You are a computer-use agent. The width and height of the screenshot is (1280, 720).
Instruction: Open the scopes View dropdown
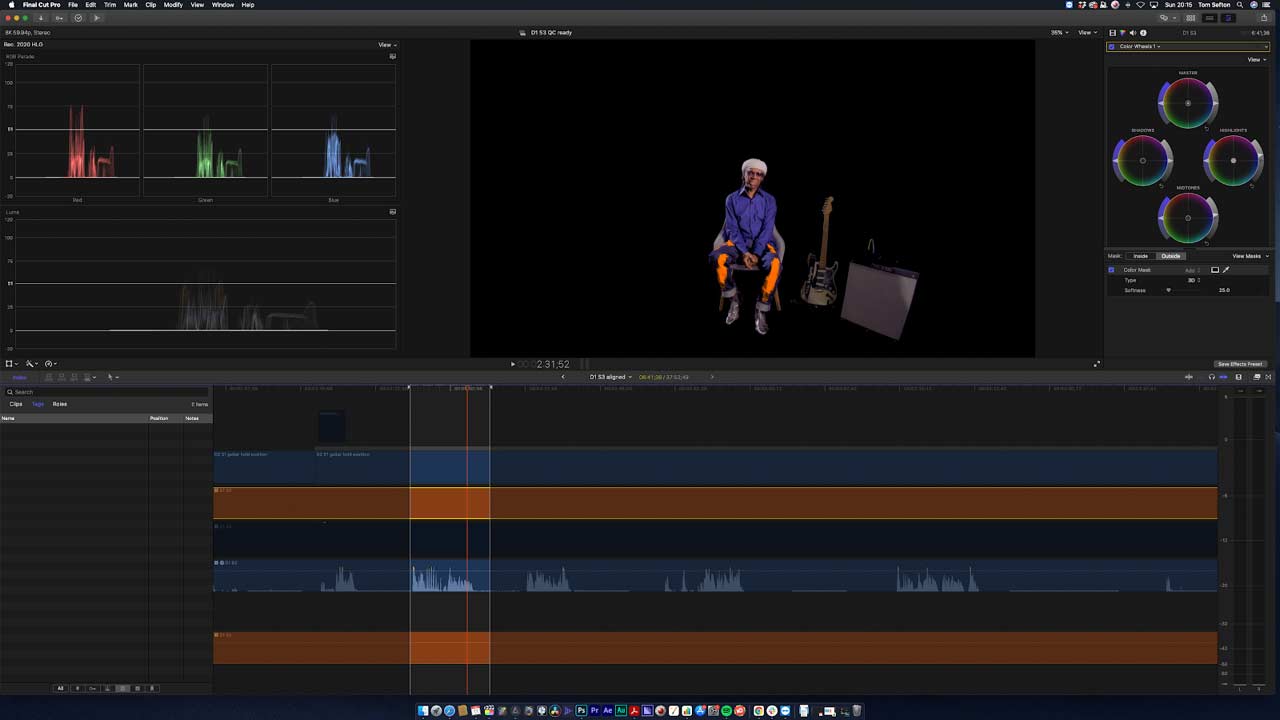coord(387,45)
